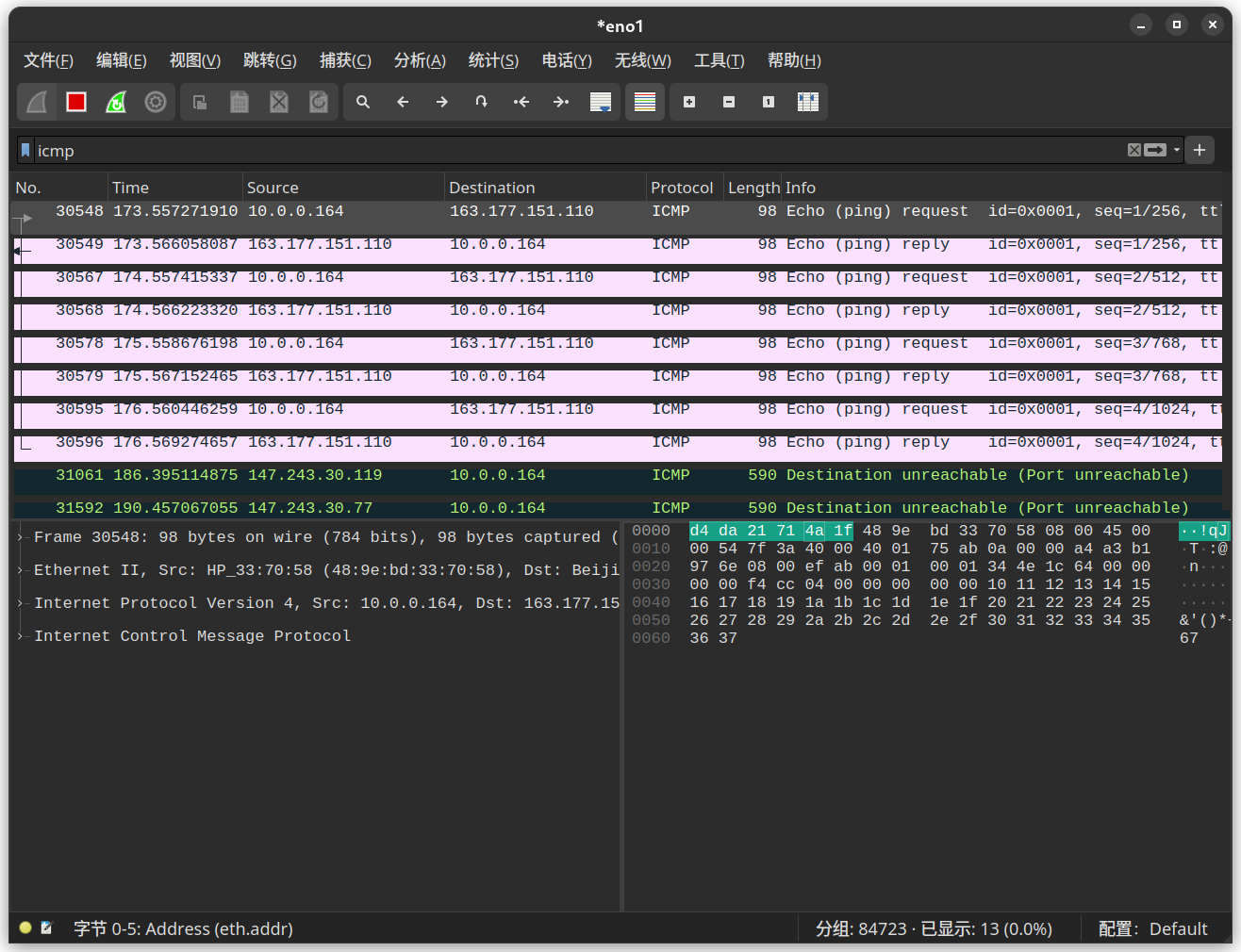
Task: Expand Internet Control Message Protocol node
Action: tap(21, 636)
